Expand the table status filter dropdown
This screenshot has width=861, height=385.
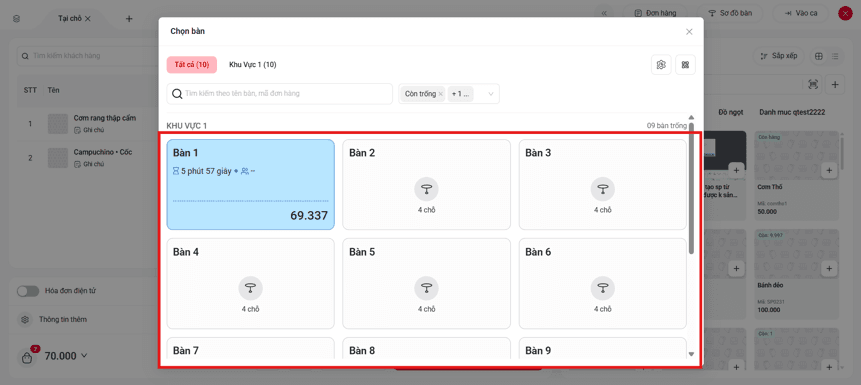pos(491,94)
